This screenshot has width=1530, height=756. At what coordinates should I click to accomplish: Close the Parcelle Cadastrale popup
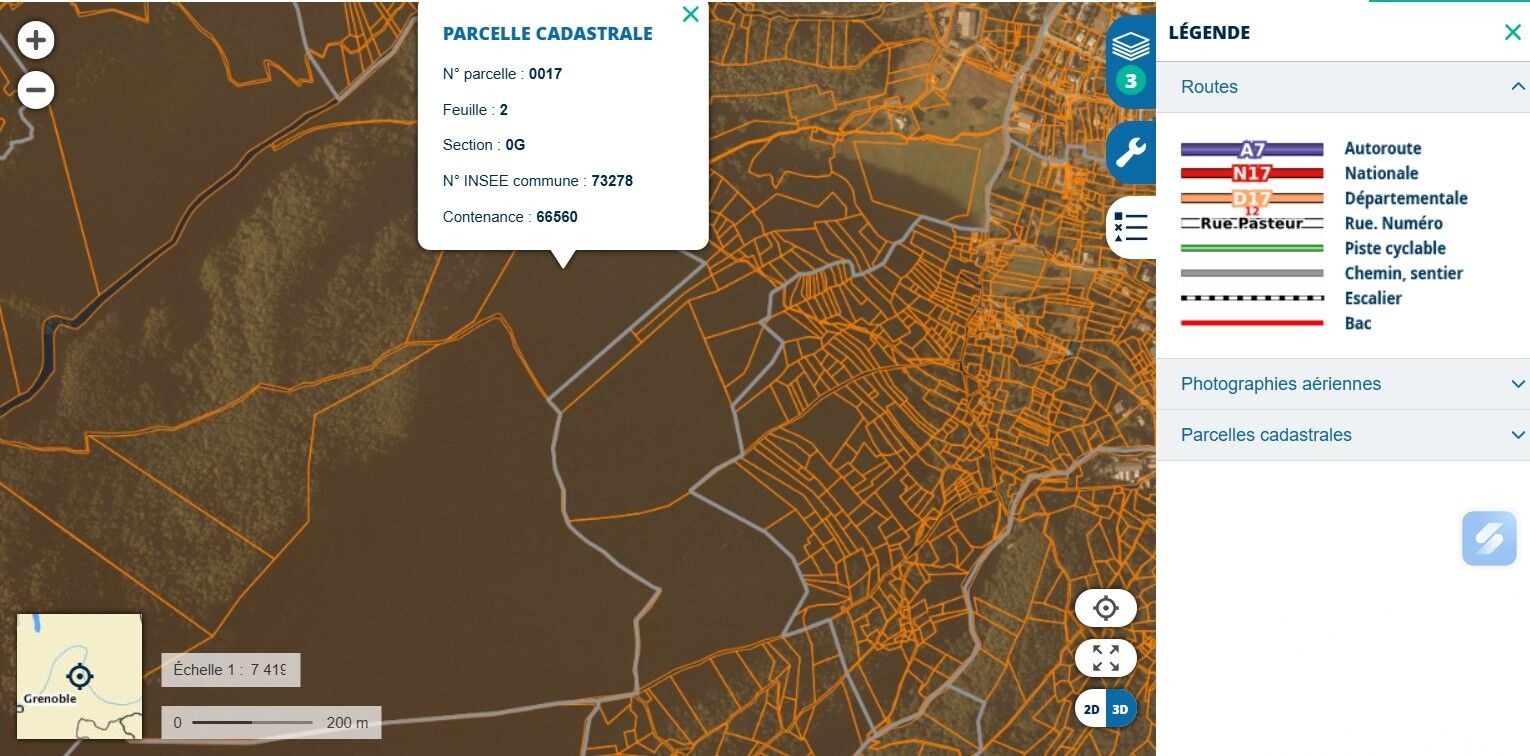[x=690, y=14]
